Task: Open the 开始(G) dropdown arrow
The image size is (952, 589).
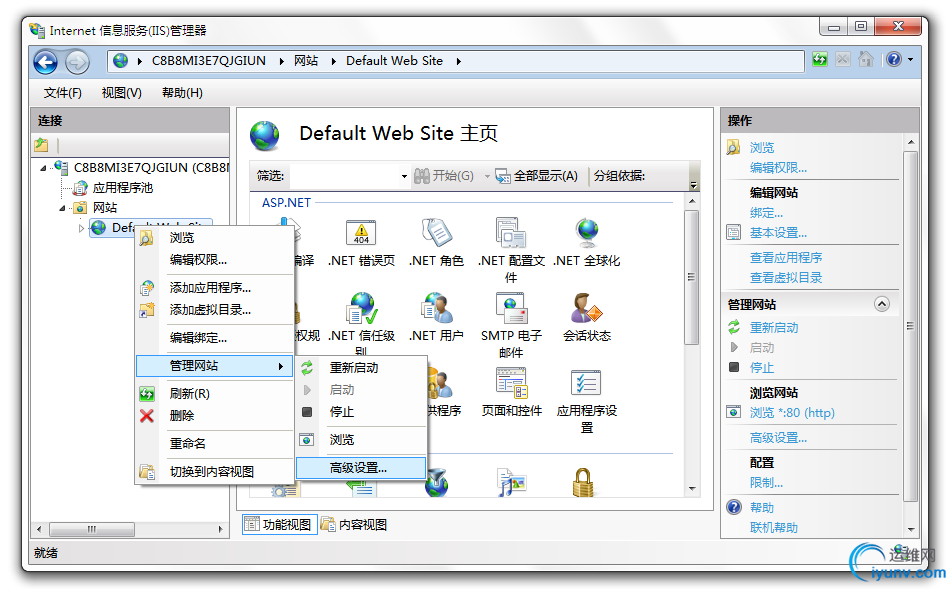Action: 487,176
